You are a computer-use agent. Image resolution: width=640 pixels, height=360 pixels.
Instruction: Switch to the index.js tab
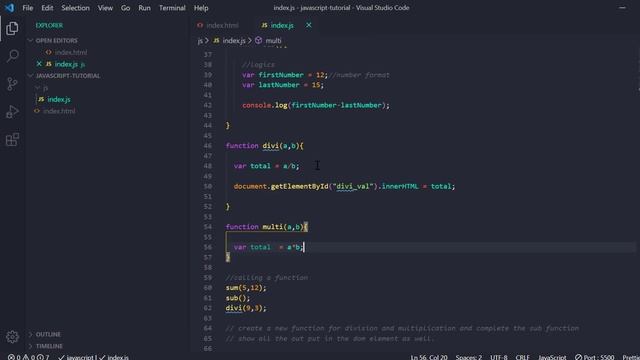pos(282,25)
